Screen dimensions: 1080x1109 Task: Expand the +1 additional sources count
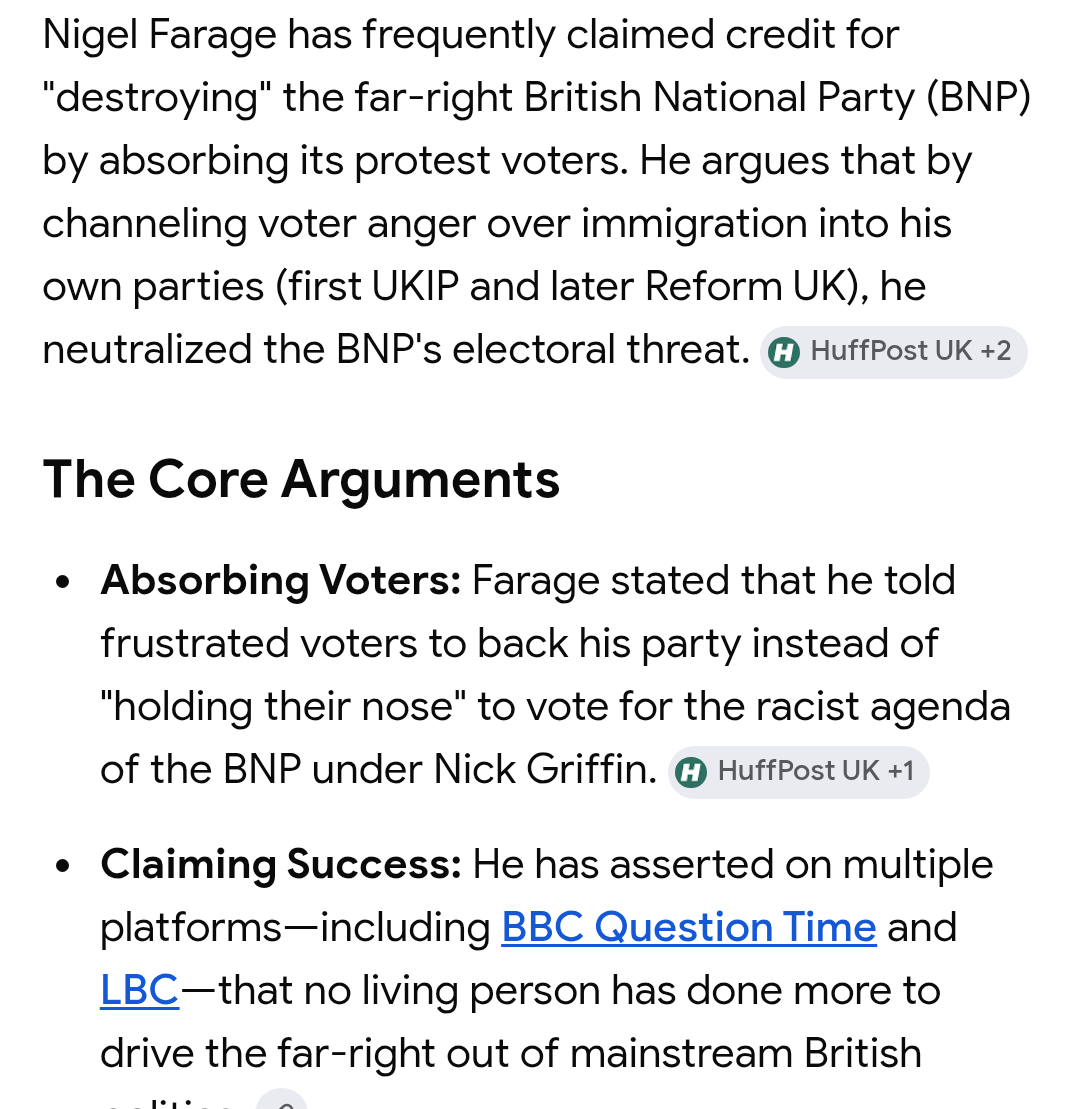901,770
